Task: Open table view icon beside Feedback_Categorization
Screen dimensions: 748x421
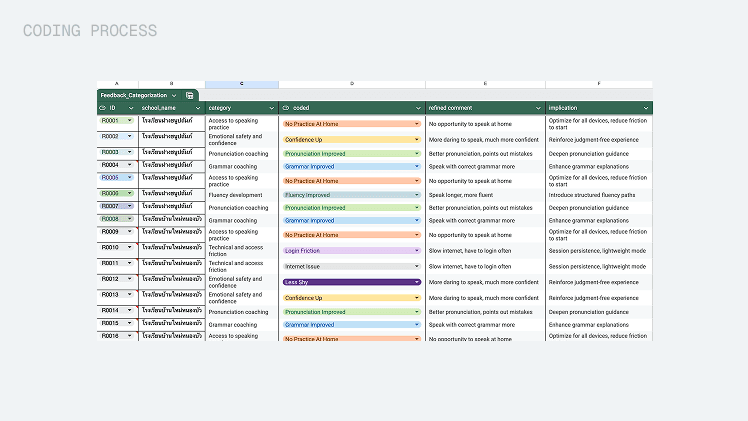Action: [189, 95]
